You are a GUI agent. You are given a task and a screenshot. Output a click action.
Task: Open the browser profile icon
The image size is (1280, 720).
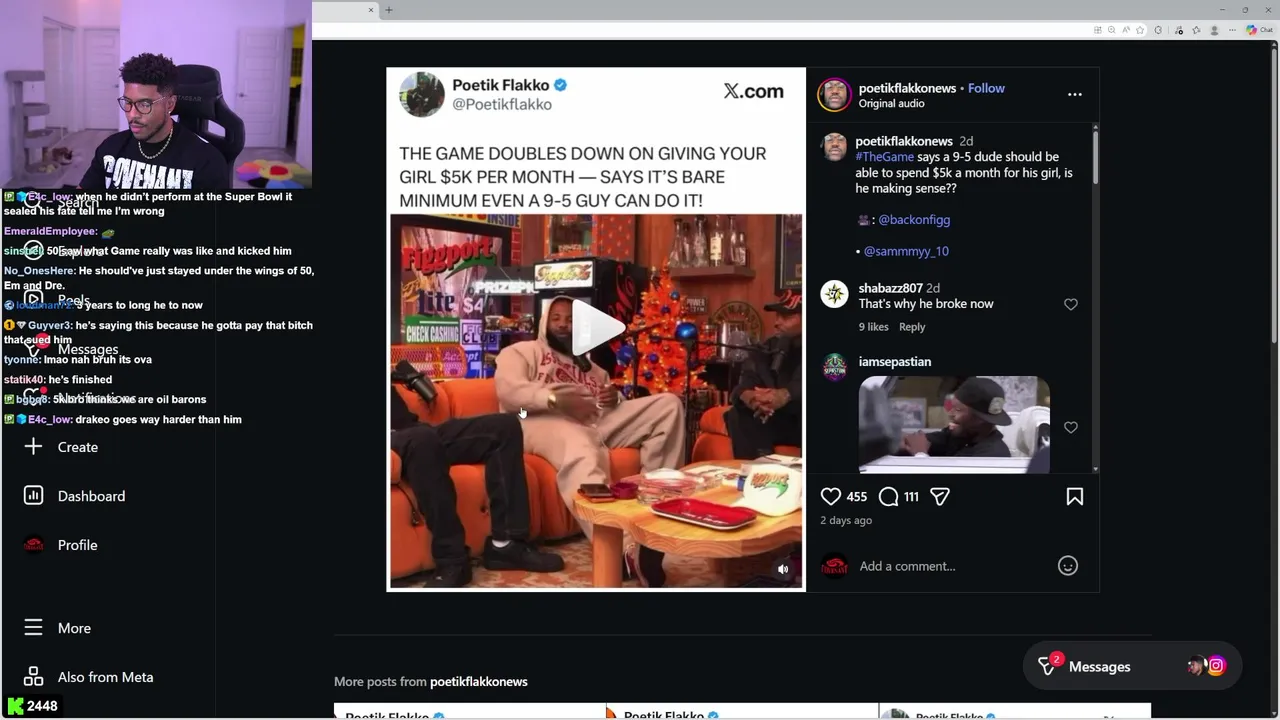click(1214, 30)
